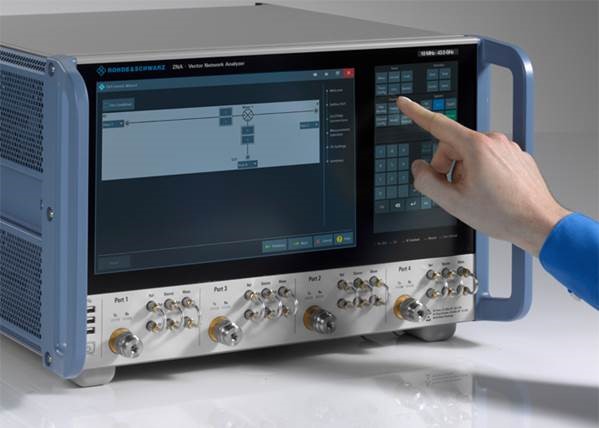
Task: Tap the backspace key on the keypad
Action: coord(398,205)
